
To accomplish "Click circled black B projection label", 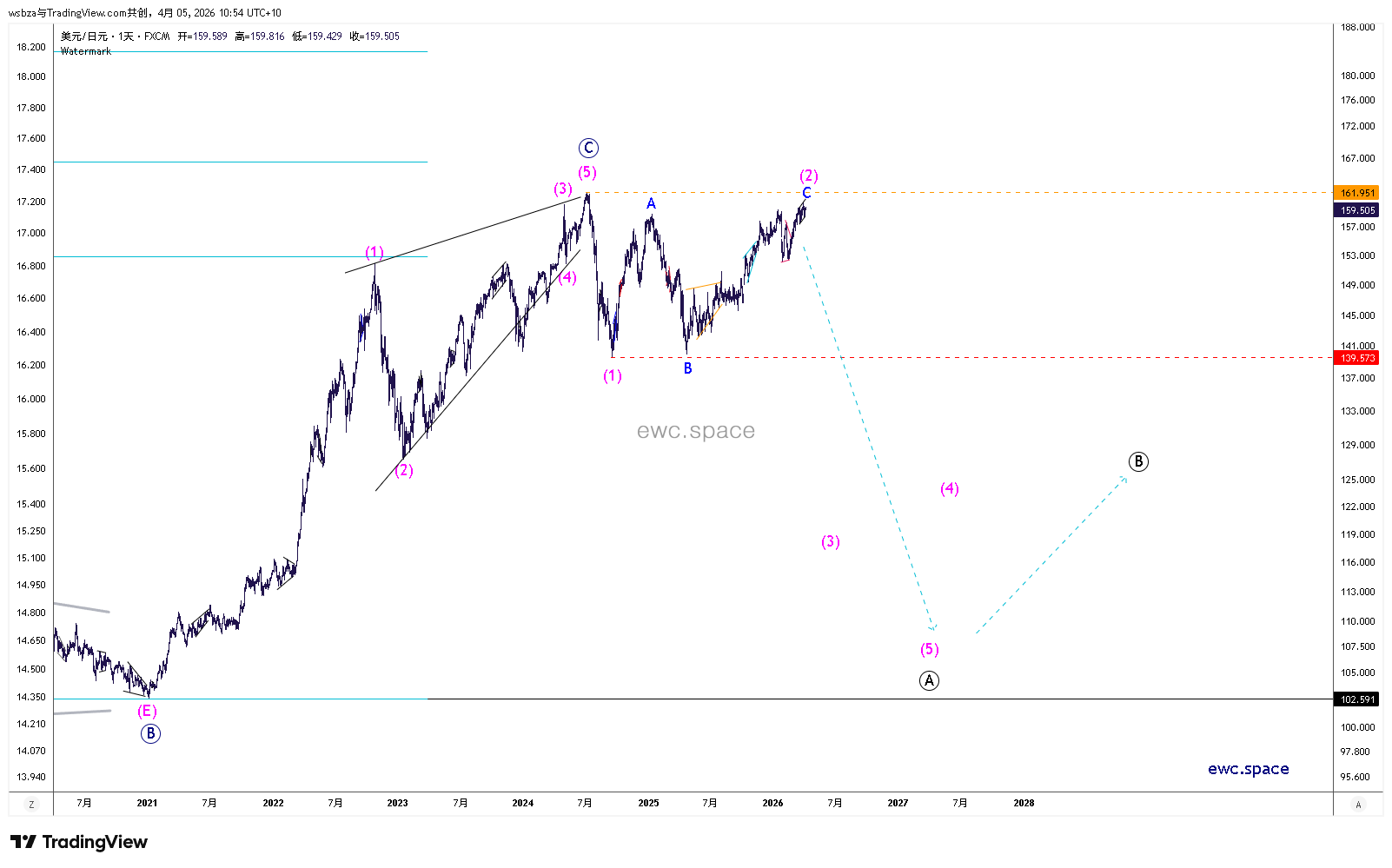I will tap(1138, 461).
